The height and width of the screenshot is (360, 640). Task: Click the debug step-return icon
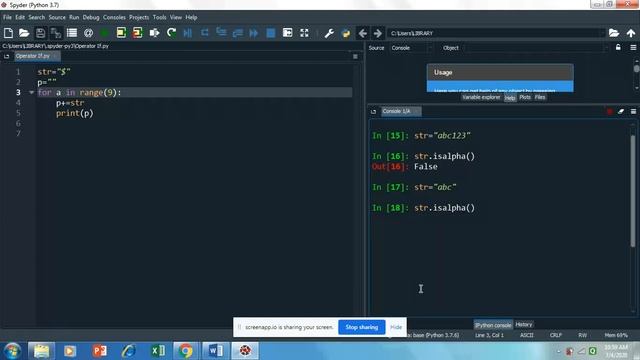coord(238,33)
